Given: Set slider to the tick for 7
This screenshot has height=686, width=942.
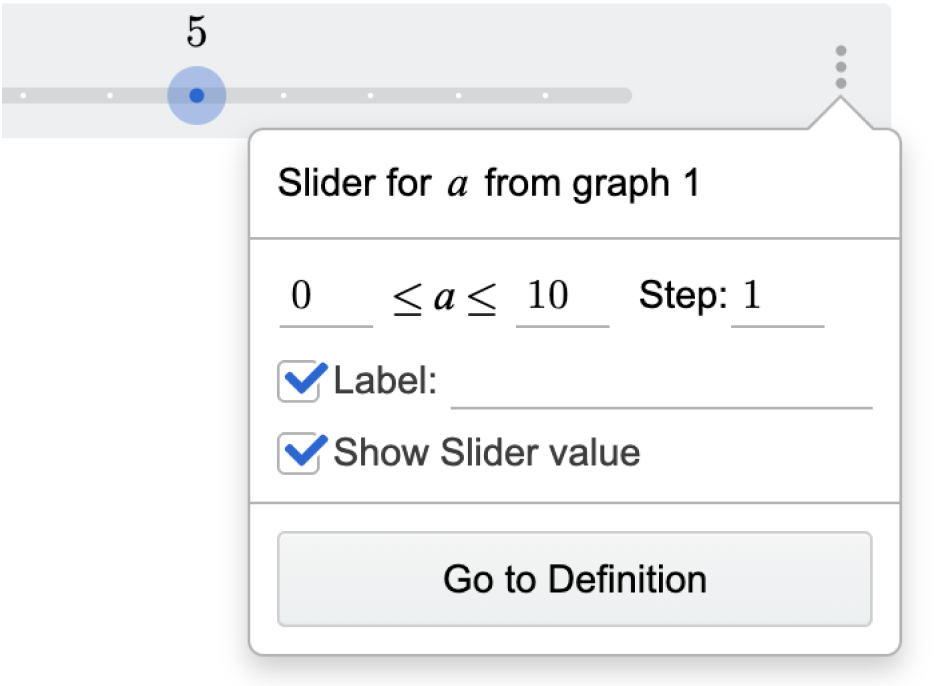Looking at the screenshot, I should (x=370, y=96).
